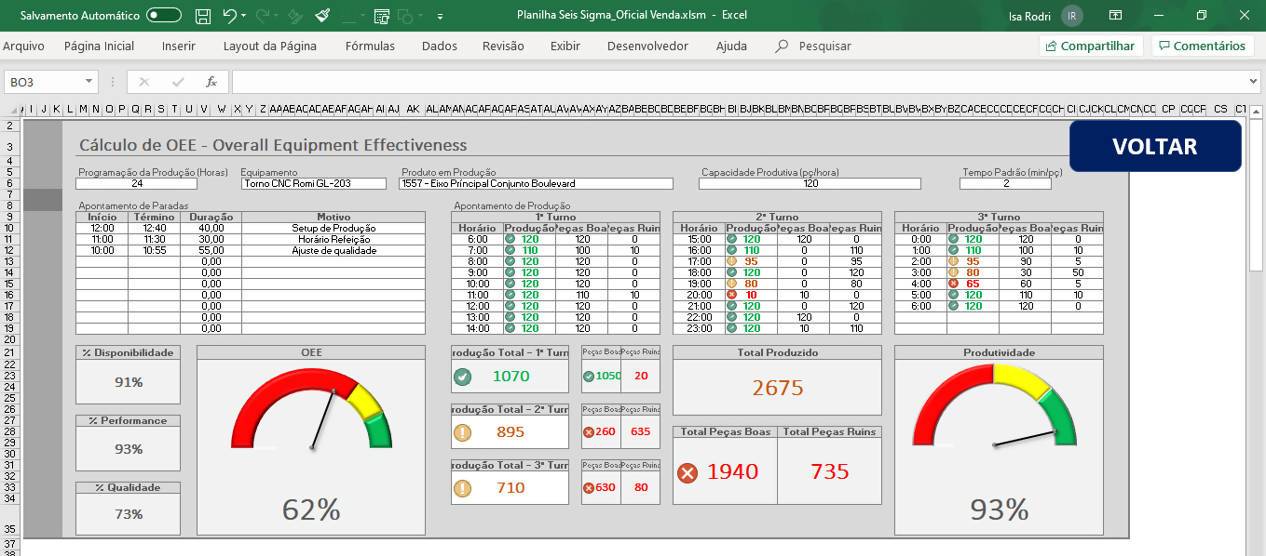
Task: Toggle the Salvamento Automático switch
Action: pyautogui.click(x=164, y=16)
